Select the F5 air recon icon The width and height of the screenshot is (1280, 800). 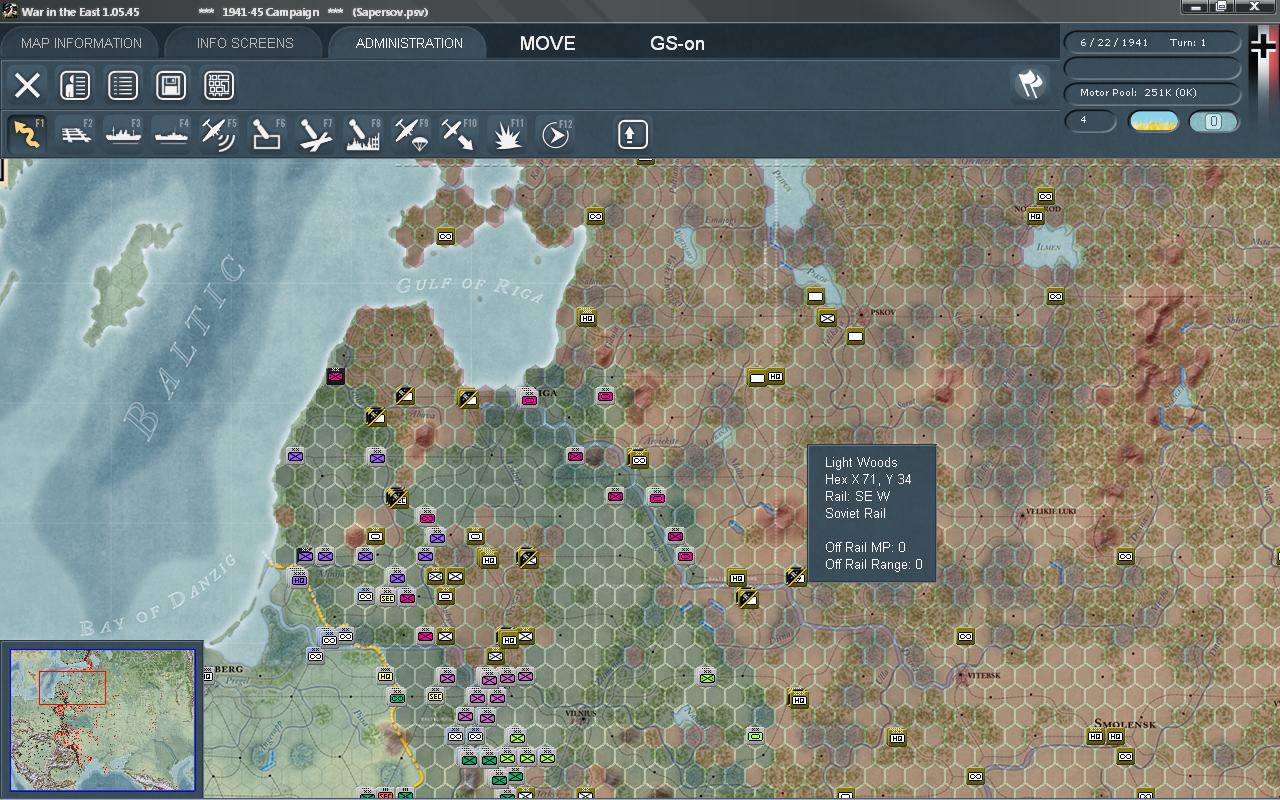click(219, 134)
